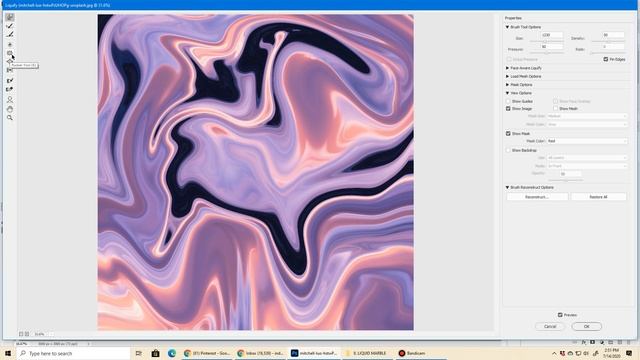Open Microsoft Edge from taskbar
The image size is (640, 360).
tap(172, 353)
